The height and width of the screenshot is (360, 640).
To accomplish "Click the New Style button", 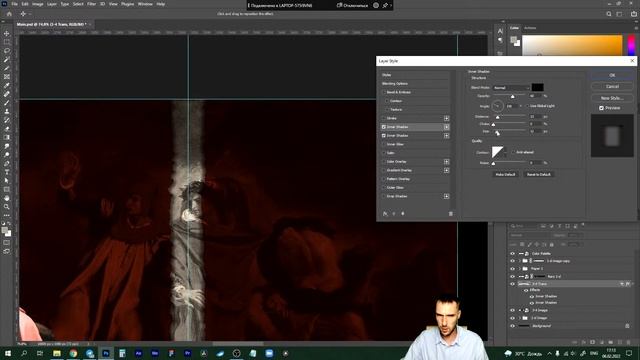I will click(612, 98).
